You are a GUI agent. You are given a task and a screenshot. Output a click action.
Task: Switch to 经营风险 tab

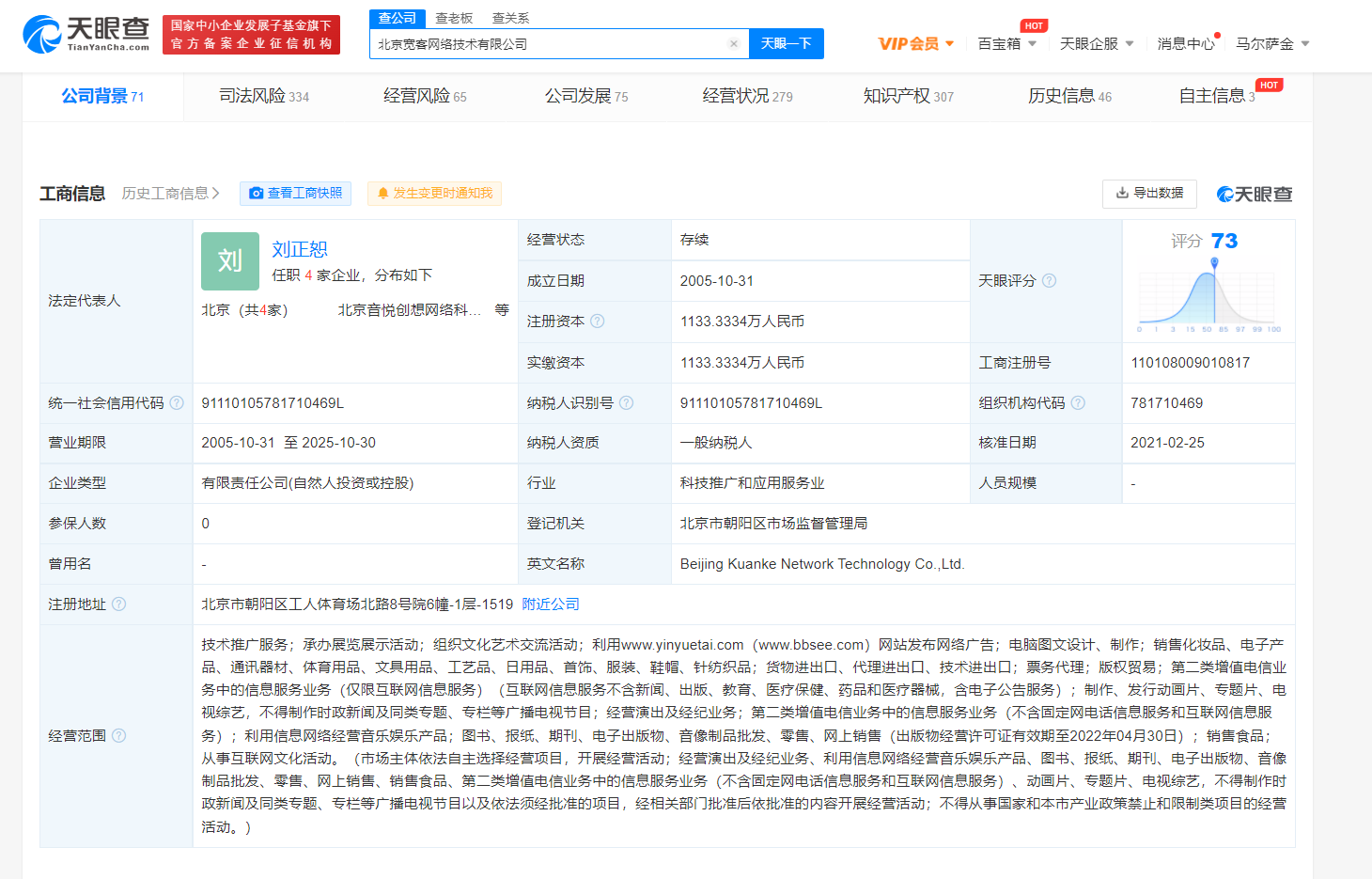tap(425, 96)
